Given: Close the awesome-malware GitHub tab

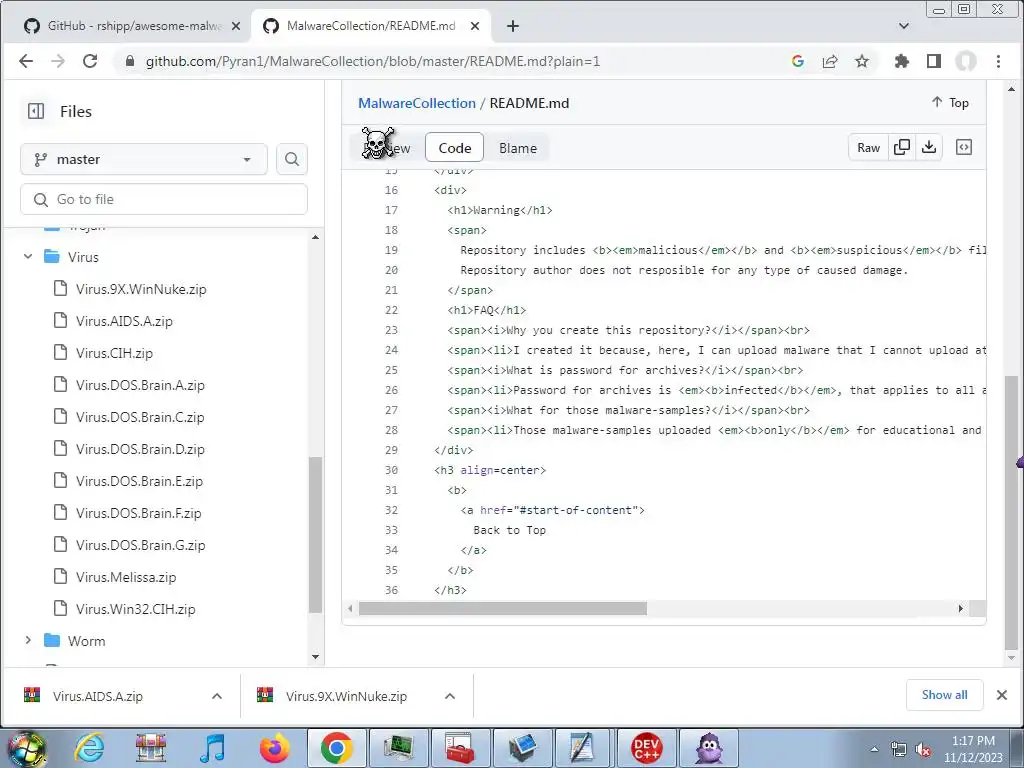Looking at the screenshot, I should [236, 26].
